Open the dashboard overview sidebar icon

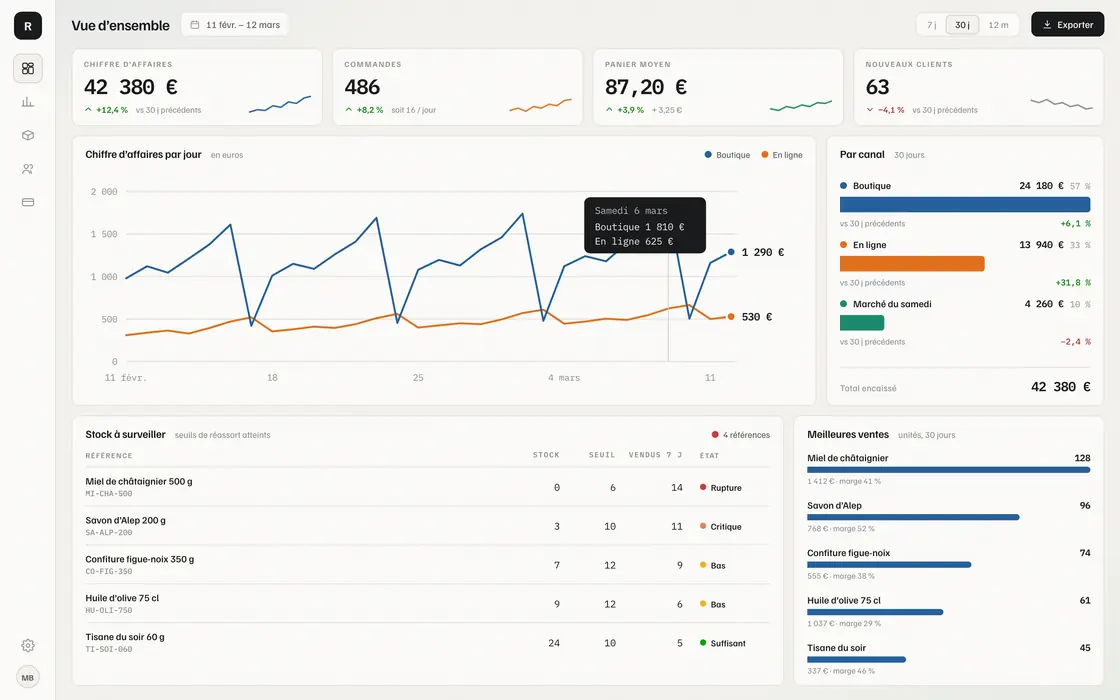(x=28, y=69)
